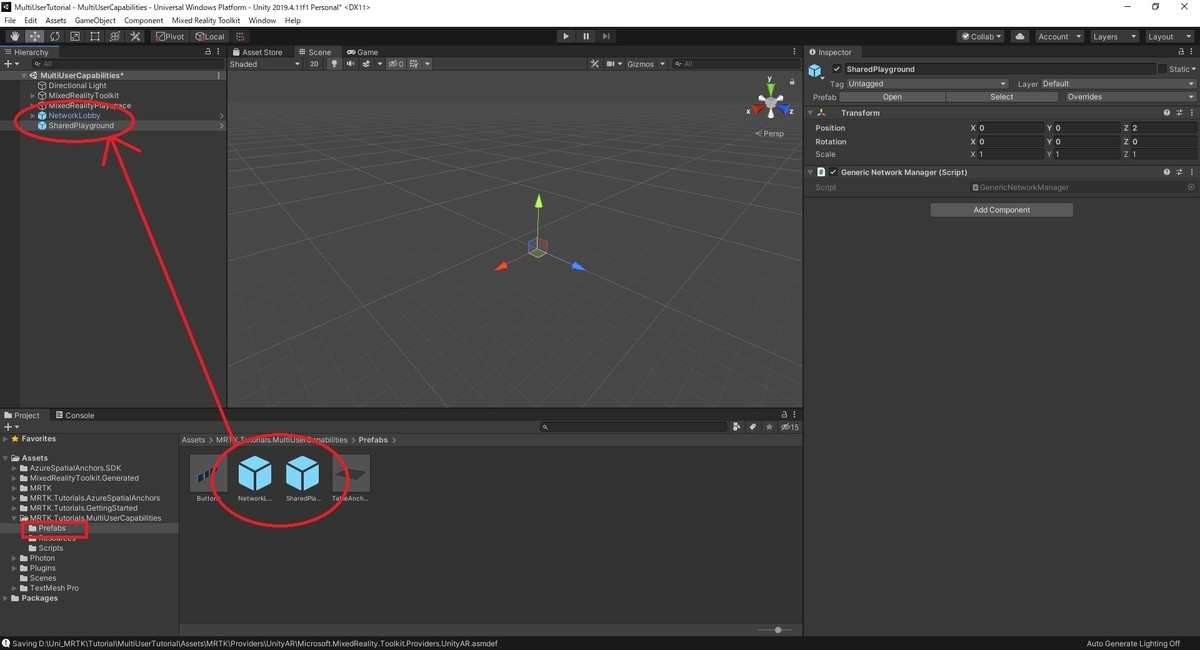Select the Scale tool in toolbar
Image resolution: width=1200 pixels, height=650 pixels.
[x=75, y=36]
